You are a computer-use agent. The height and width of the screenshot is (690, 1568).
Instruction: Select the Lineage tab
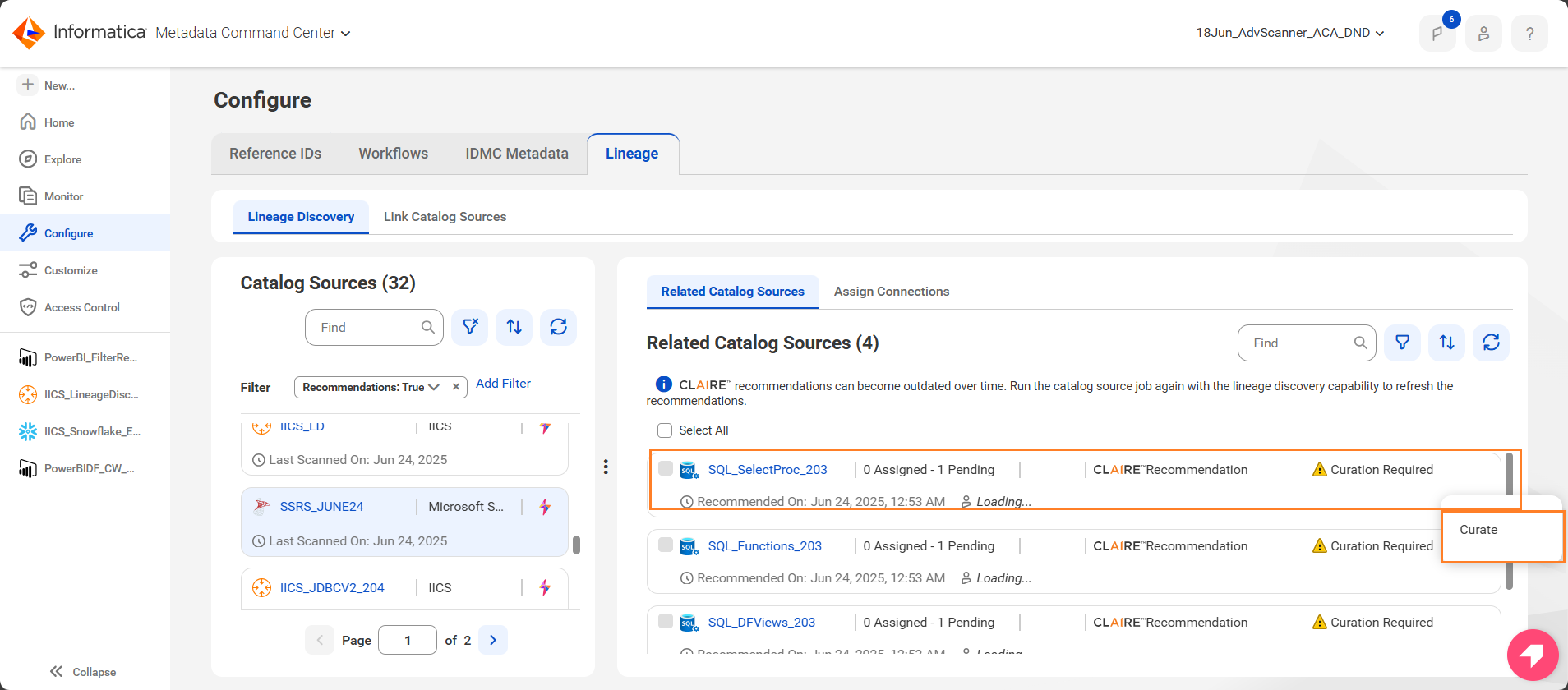[632, 154]
